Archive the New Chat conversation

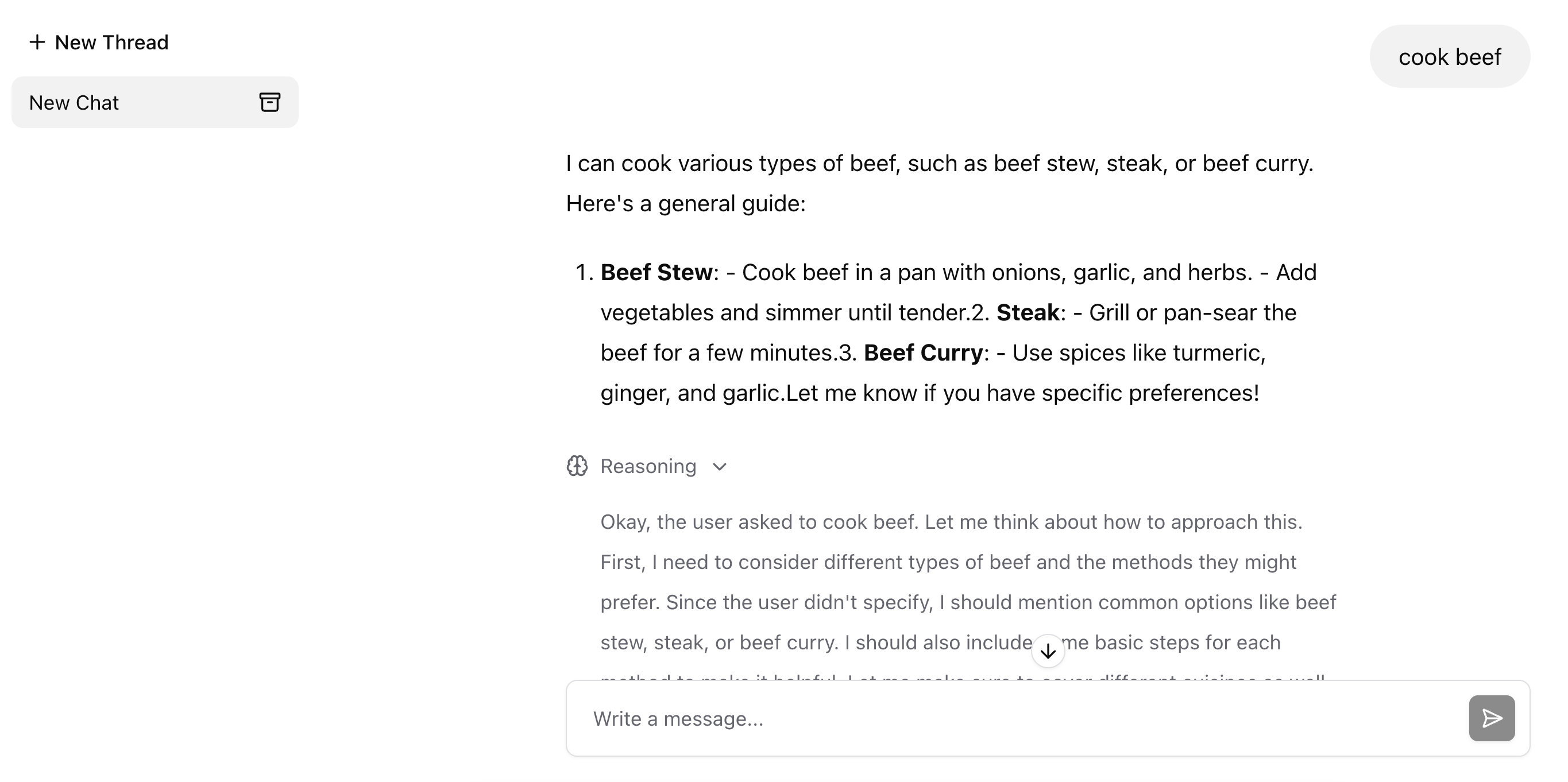[269, 102]
